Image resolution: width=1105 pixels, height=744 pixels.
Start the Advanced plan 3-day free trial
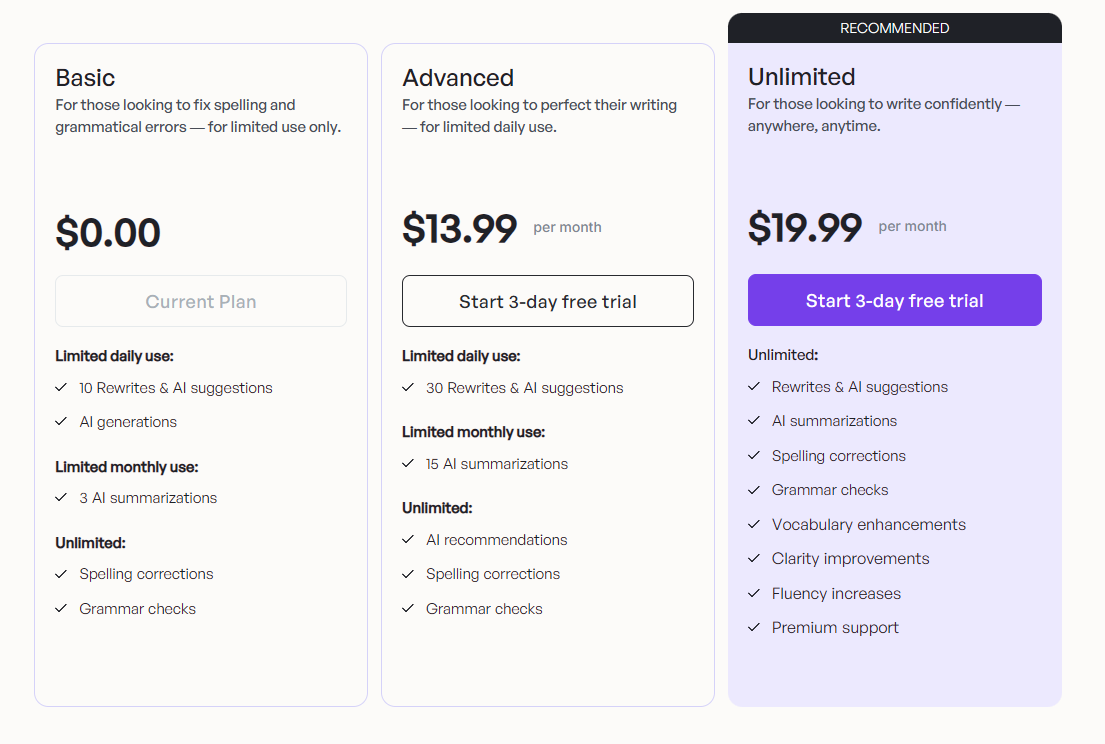(548, 301)
